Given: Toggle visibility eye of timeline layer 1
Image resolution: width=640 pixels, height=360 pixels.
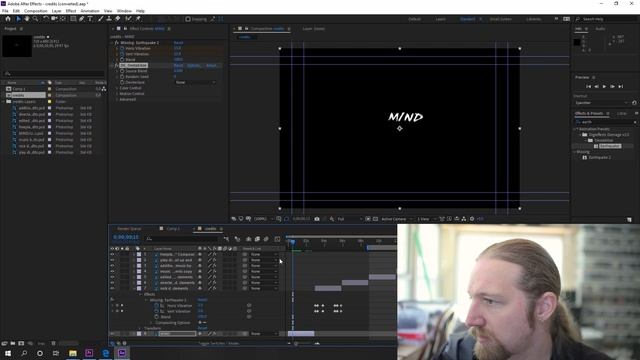Looking at the screenshot, I should (x=112, y=254).
